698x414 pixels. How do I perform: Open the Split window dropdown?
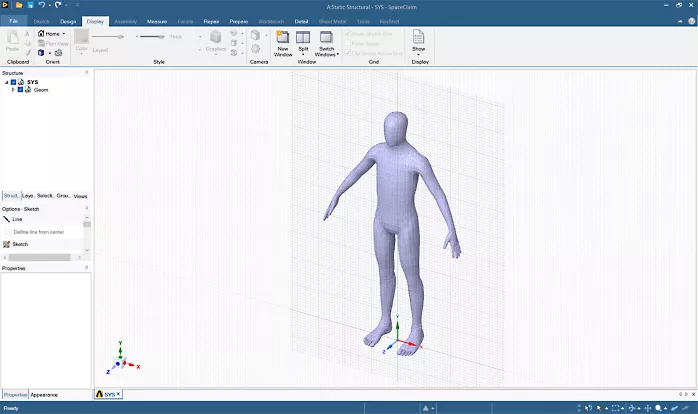click(303, 50)
